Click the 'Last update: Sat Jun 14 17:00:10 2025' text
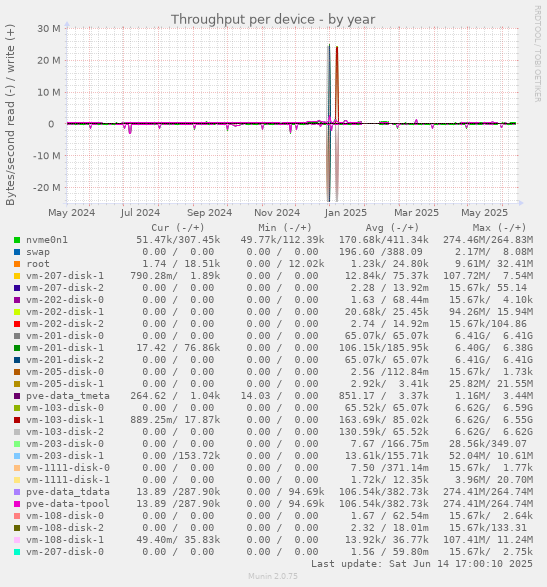Image resolution: width=547 pixels, height=587 pixels. tap(422, 564)
